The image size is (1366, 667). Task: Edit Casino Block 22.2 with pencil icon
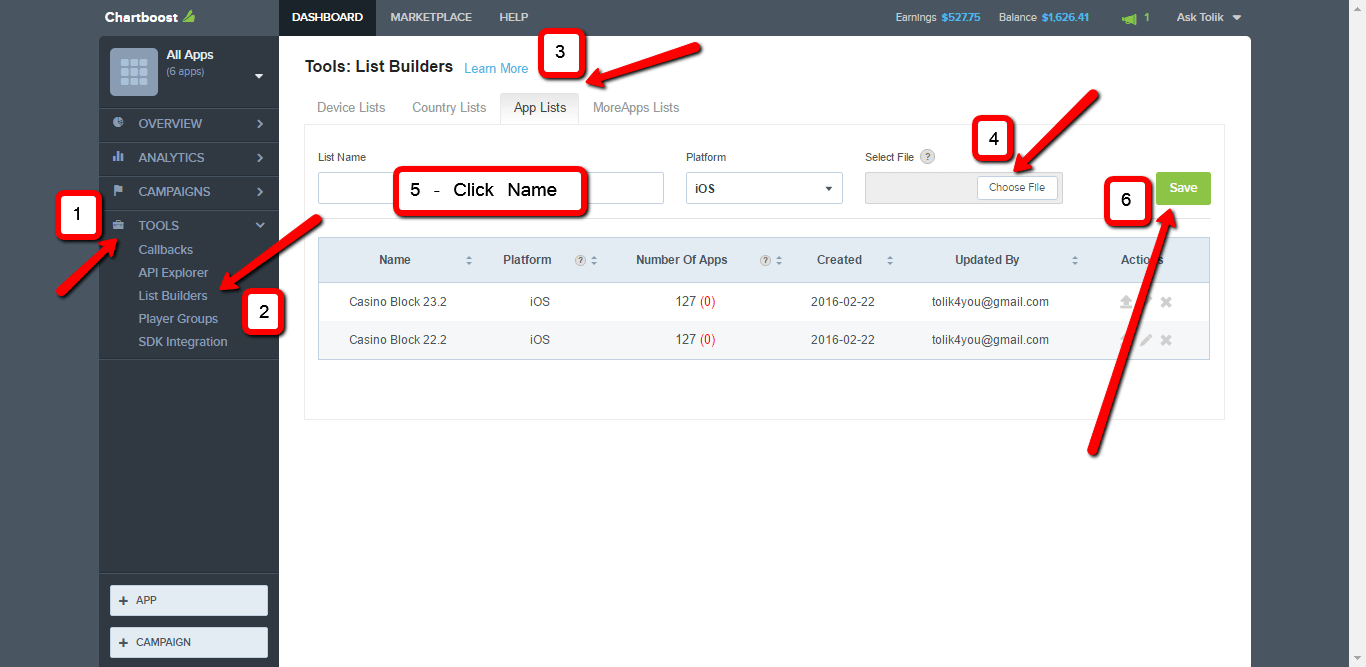[1146, 340]
